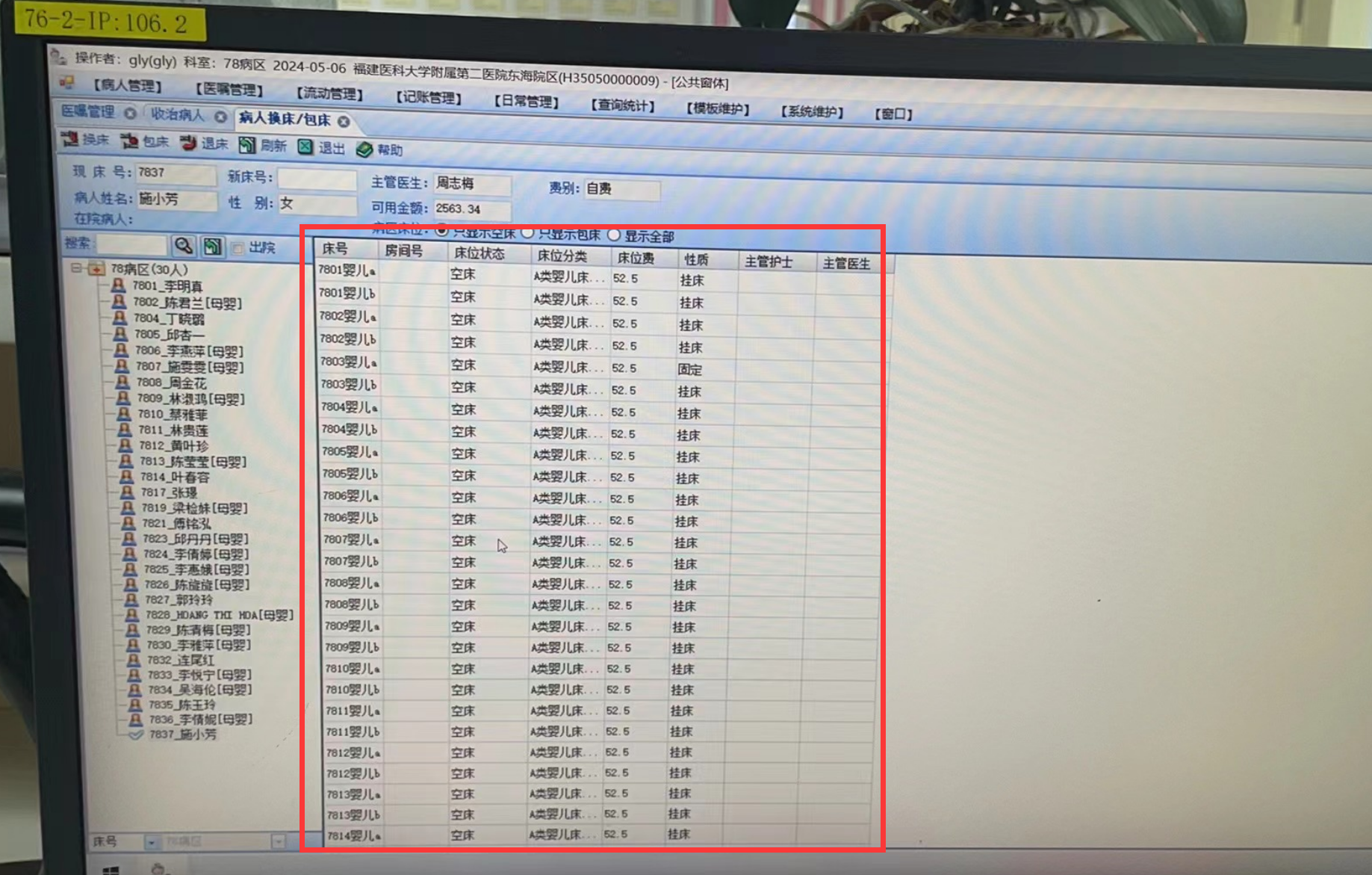Open the 【流动管理】 menu
Screen dimensions: 1372x875
coord(329,93)
